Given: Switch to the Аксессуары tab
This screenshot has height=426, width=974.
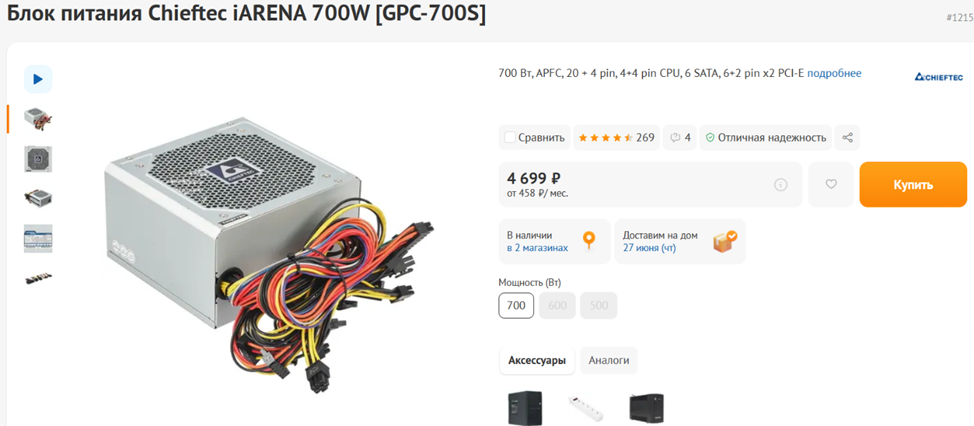Looking at the screenshot, I should 537,360.
